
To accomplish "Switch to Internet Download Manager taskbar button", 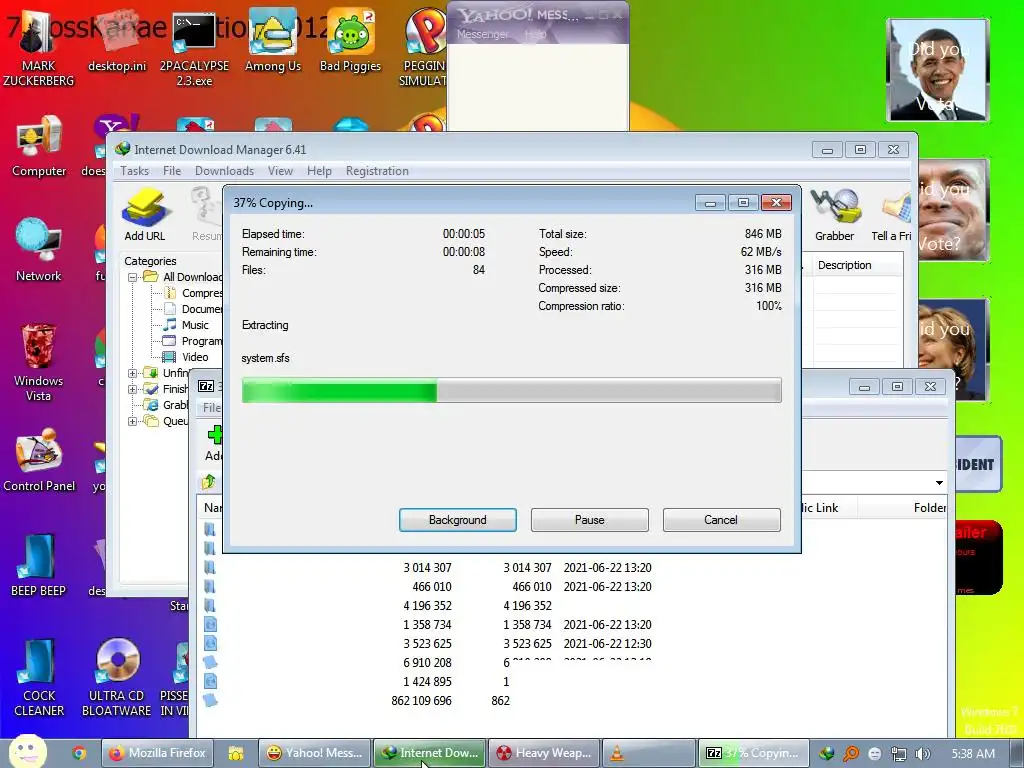I will [430, 753].
